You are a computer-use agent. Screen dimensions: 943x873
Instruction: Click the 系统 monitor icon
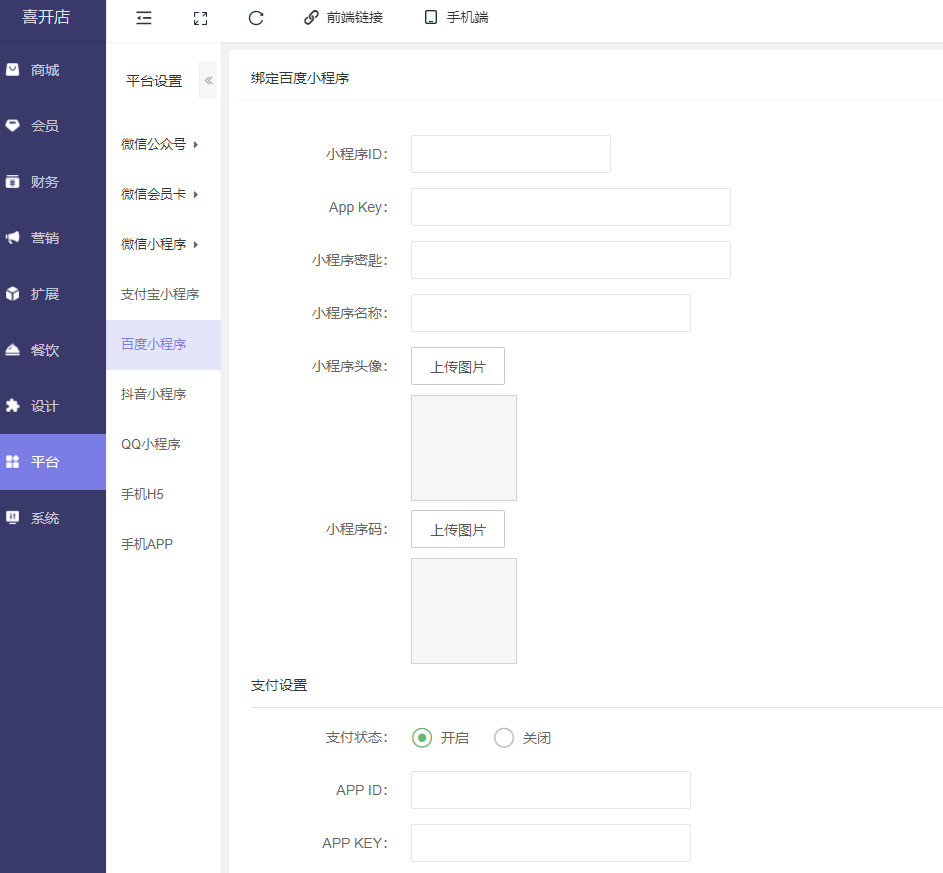[13, 518]
